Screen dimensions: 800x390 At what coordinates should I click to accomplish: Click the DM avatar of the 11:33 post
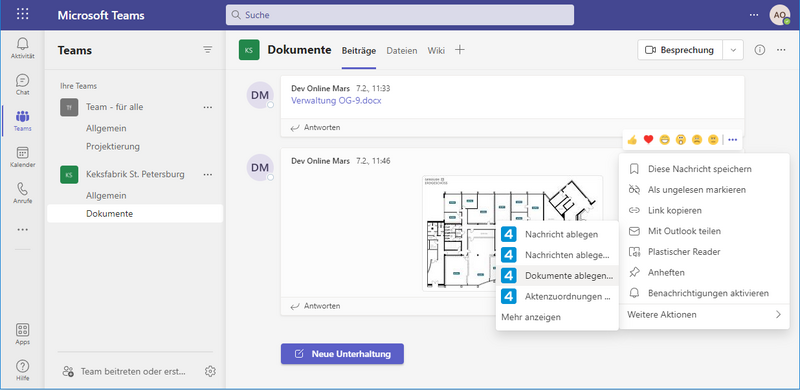(x=260, y=95)
